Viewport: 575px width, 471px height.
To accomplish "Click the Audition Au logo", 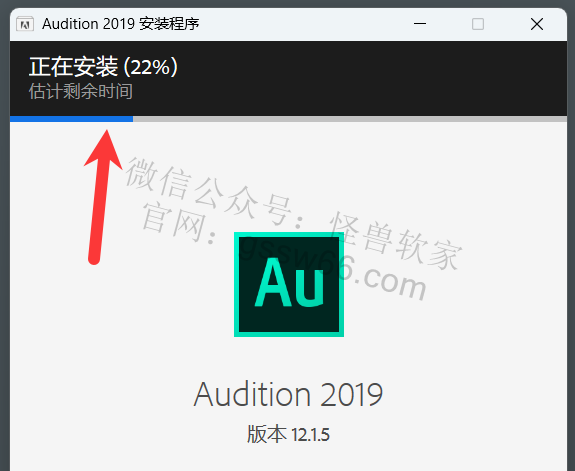I will click(x=289, y=284).
